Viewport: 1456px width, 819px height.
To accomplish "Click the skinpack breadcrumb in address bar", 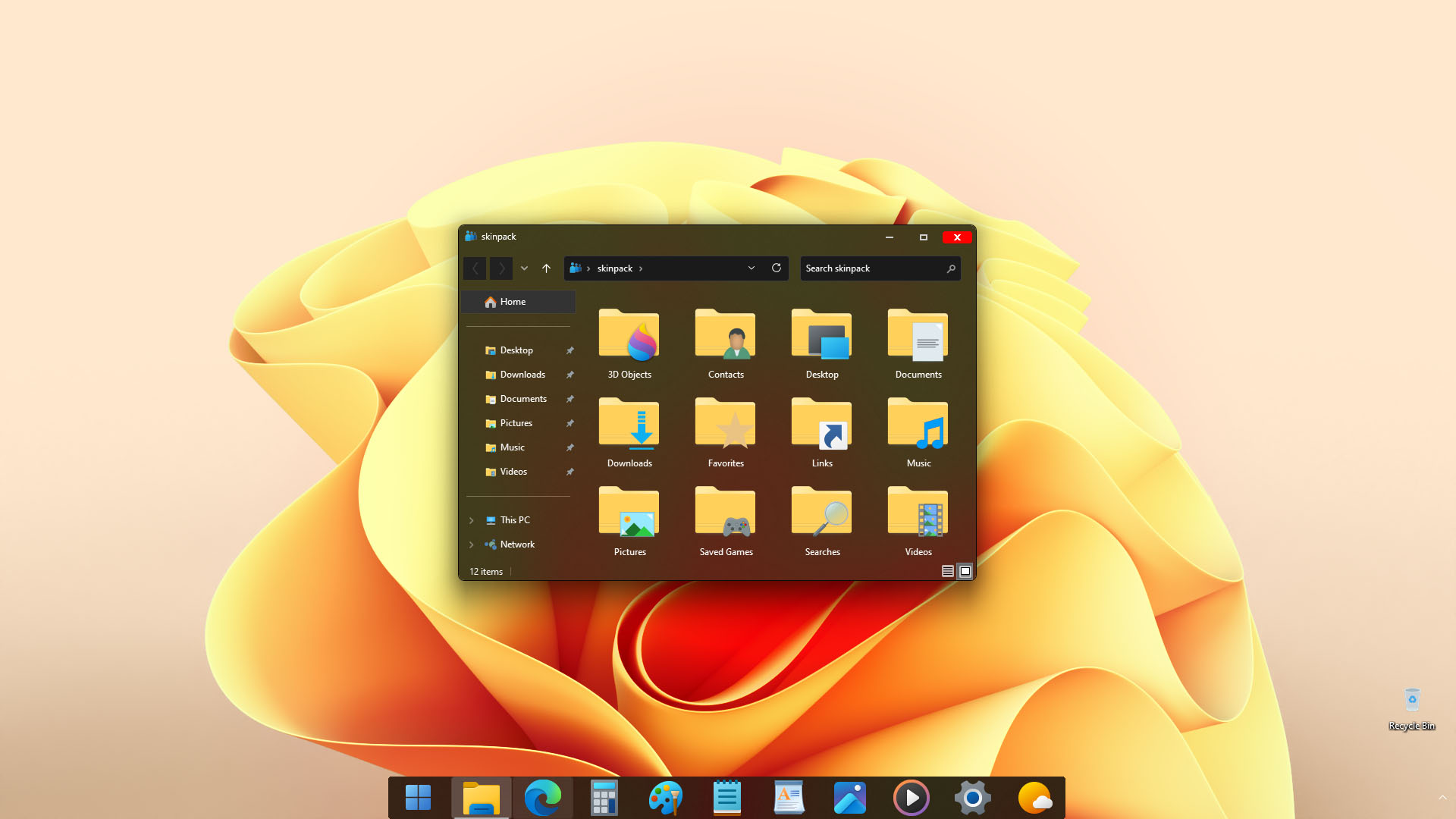I will tap(614, 268).
